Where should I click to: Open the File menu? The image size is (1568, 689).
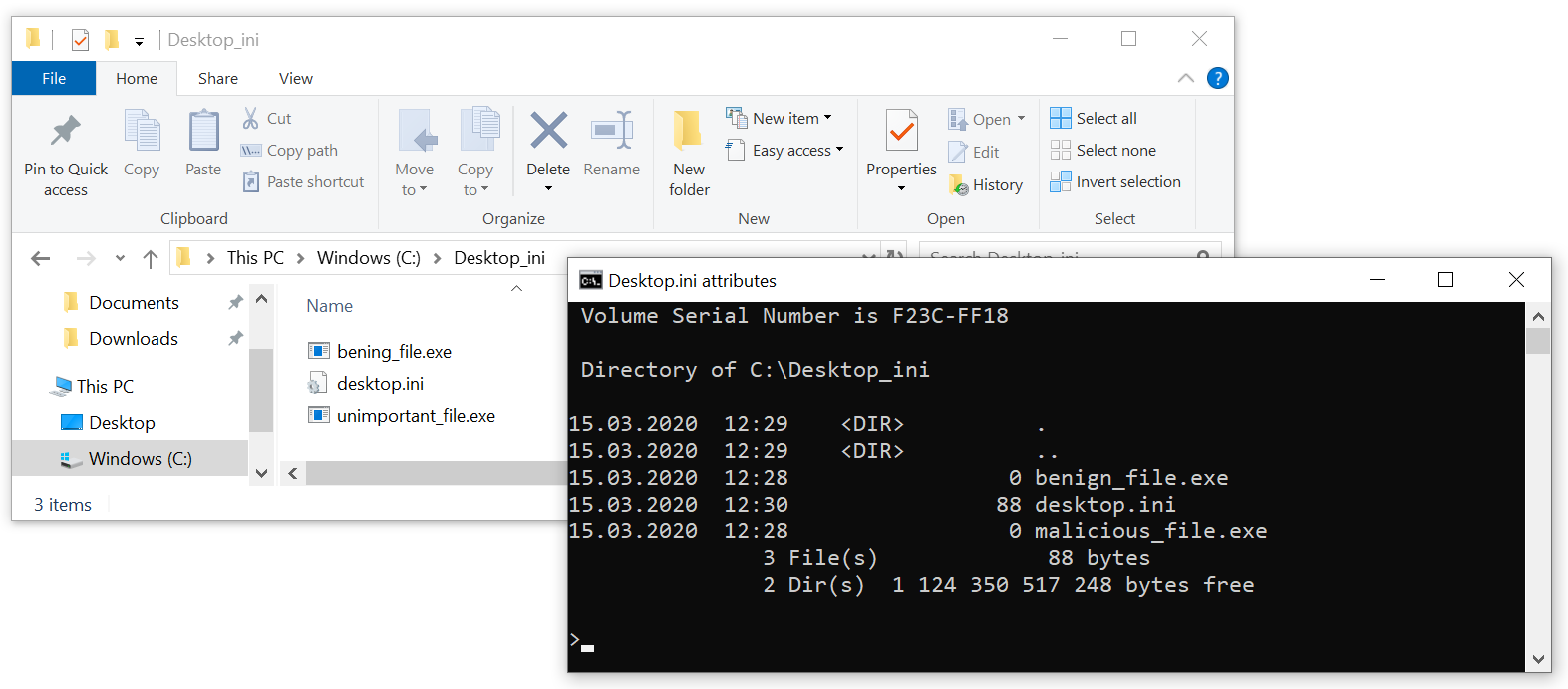tap(54, 79)
